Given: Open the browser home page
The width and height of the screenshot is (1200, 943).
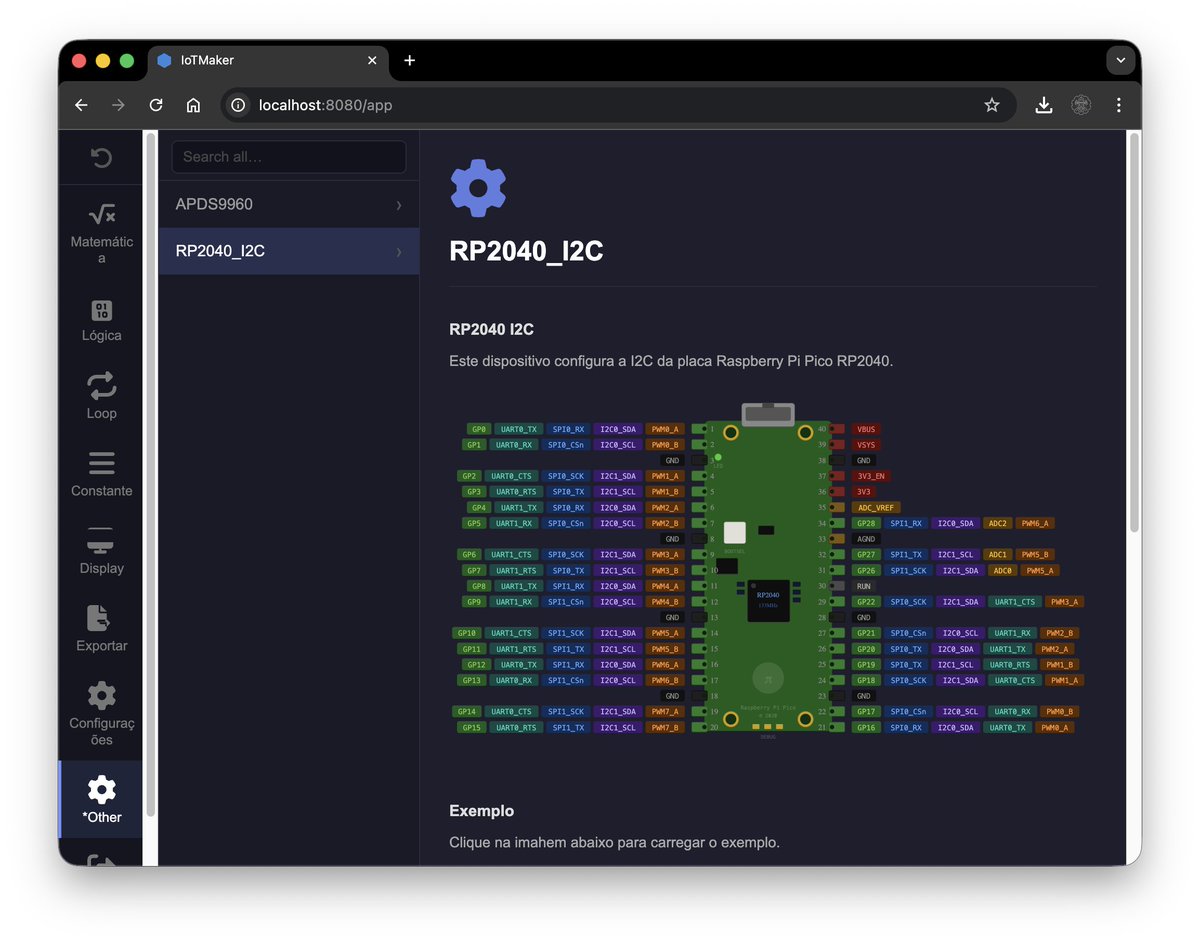Looking at the screenshot, I should point(193,105).
